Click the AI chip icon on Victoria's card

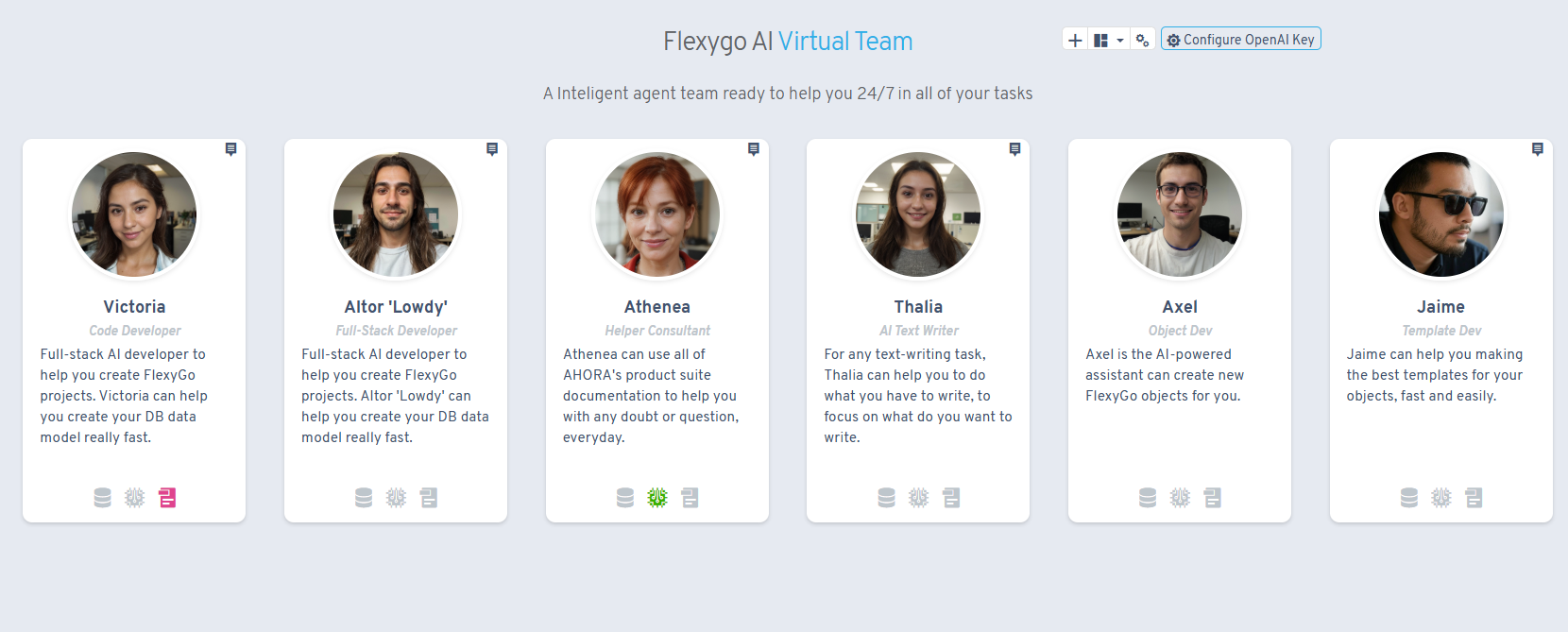tap(135, 498)
